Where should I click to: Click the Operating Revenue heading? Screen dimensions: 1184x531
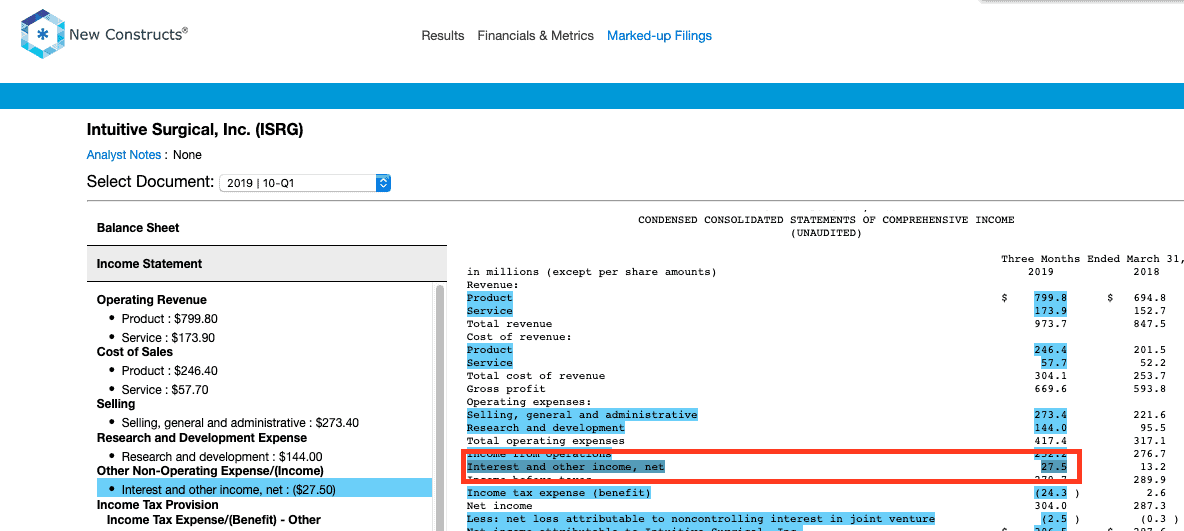coord(152,300)
